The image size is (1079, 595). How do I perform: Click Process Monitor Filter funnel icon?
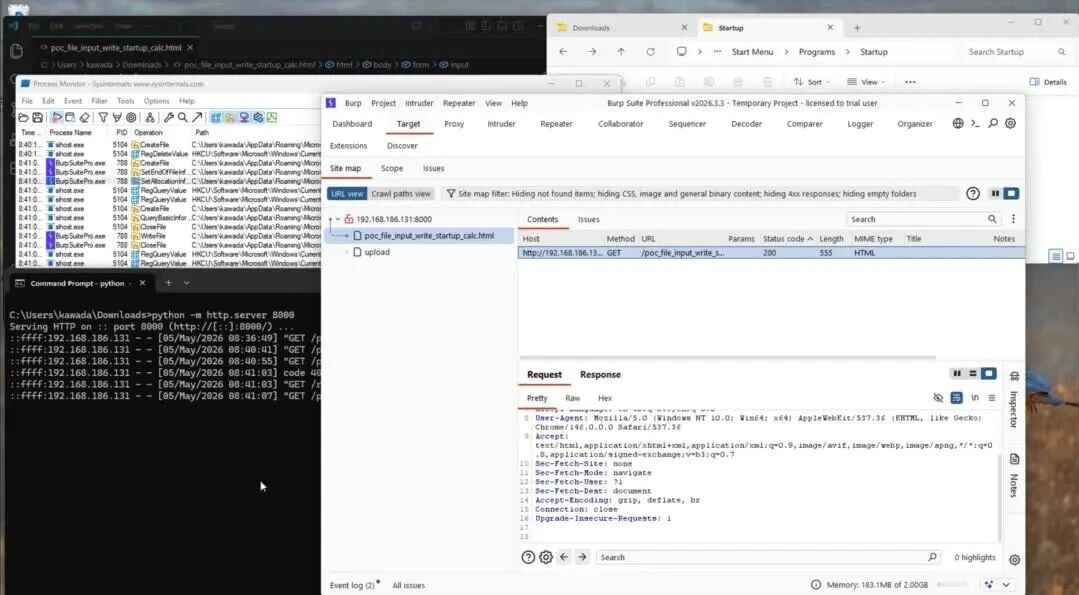[103, 118]
